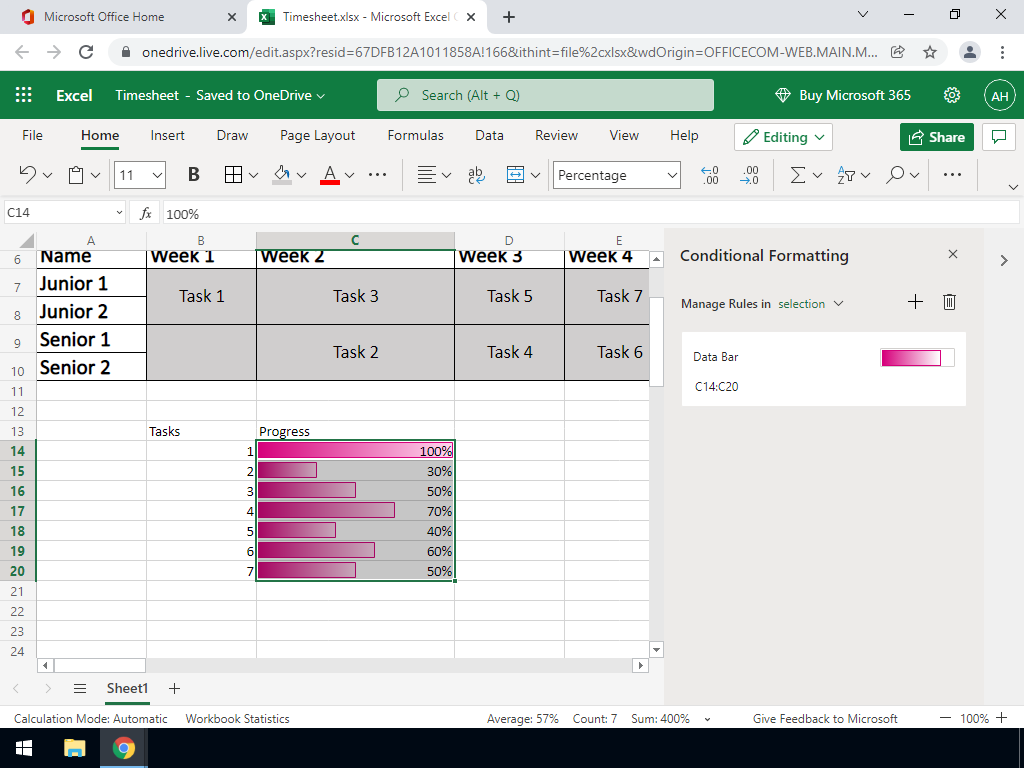Click the Decrease Decimal icon

pos(749,175)
